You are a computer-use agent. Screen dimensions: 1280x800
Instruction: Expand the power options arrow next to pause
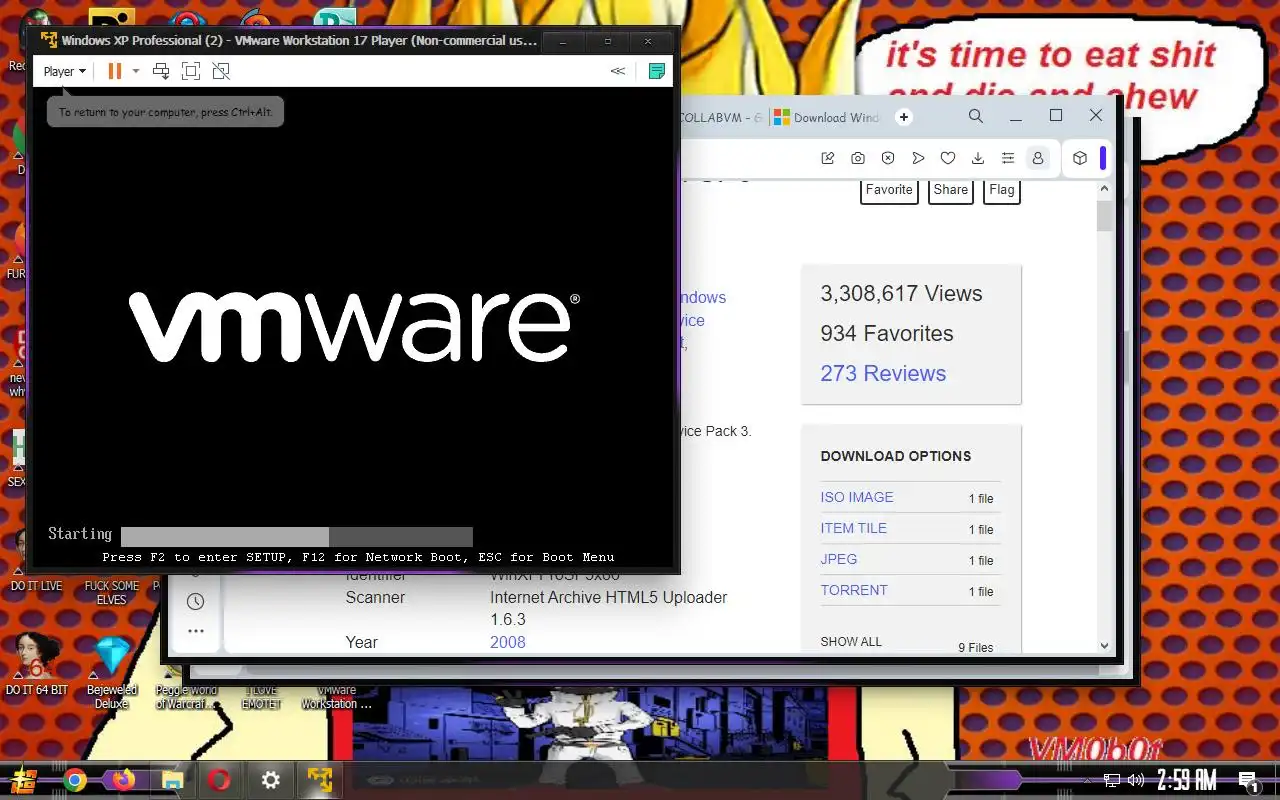[x=136, y=71]
